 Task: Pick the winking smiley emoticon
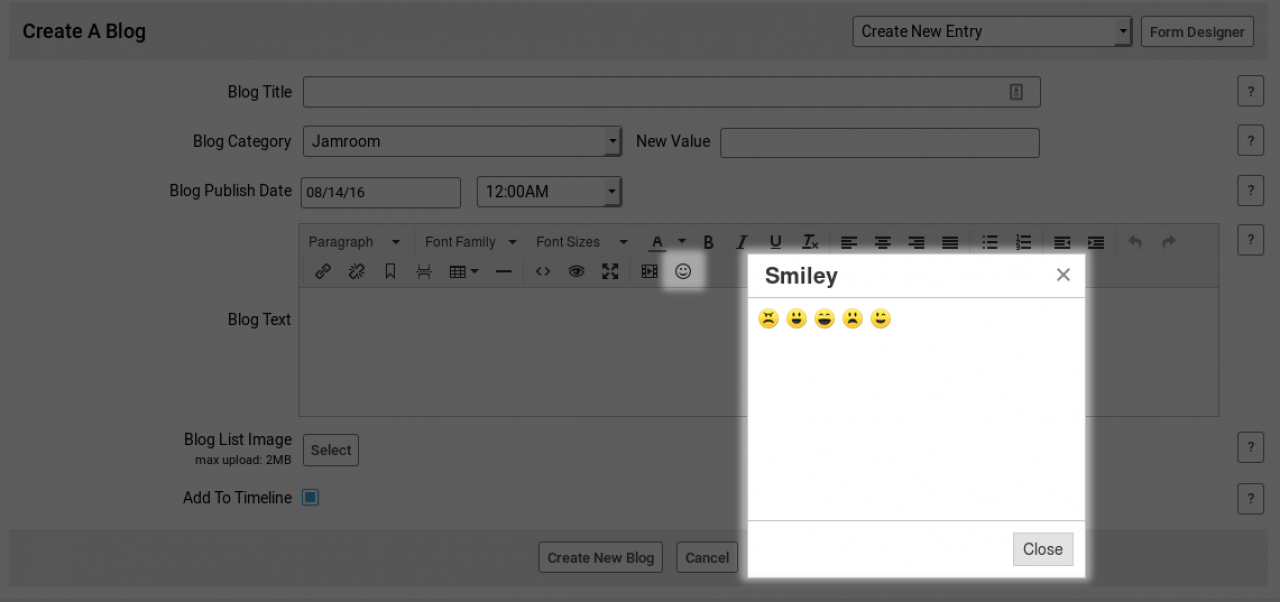(x=880, y=319)
